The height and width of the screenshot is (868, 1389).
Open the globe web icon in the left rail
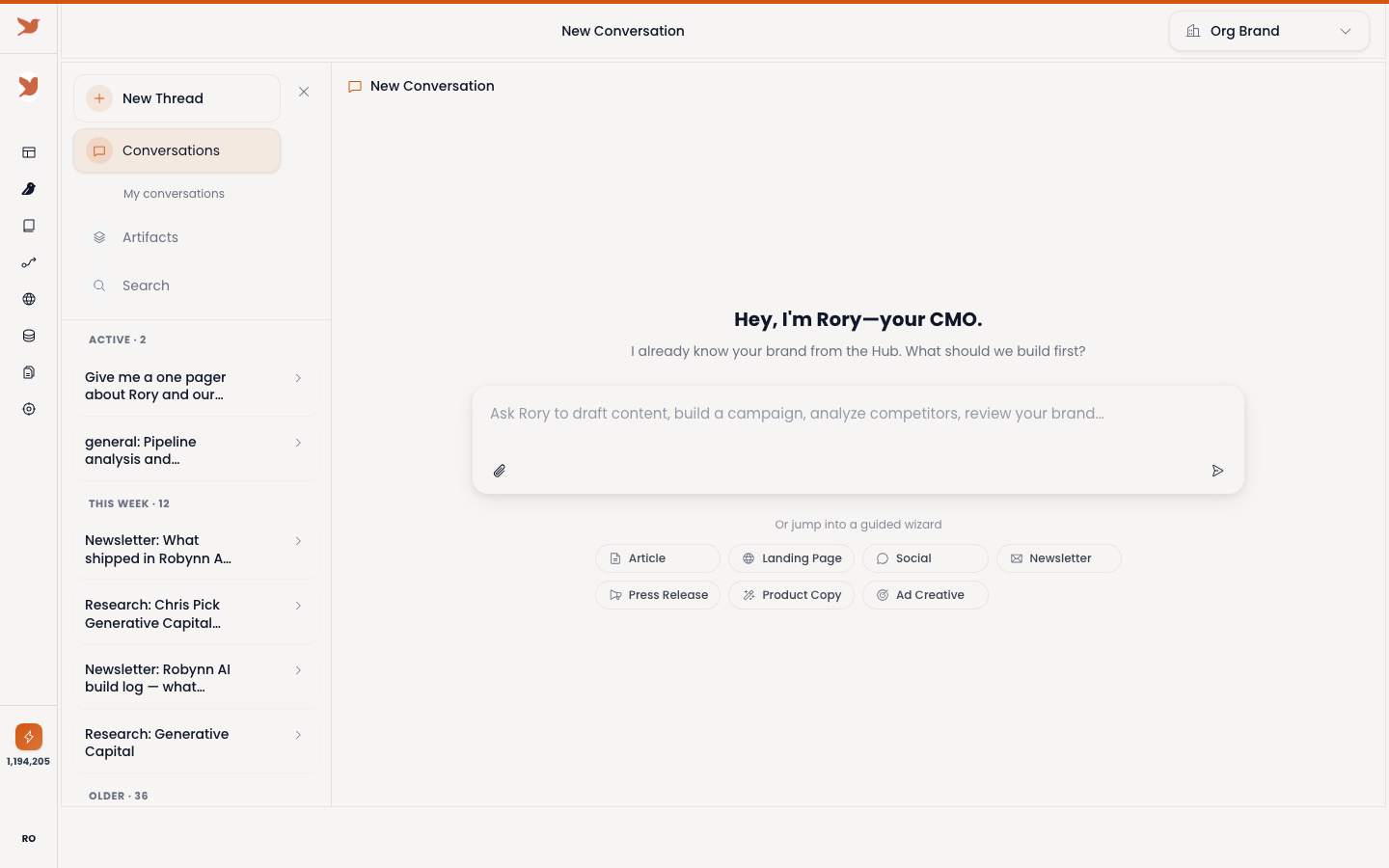(x=29, y=299)
